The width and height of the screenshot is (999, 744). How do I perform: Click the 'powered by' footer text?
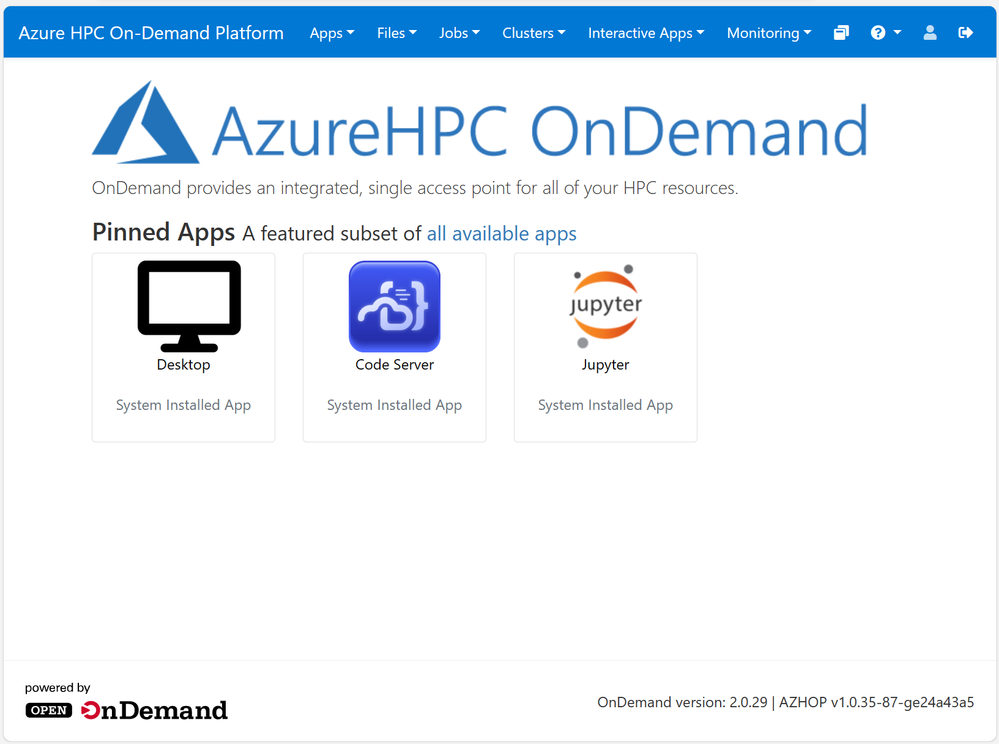pyautogui.click(x=57, y=688)
